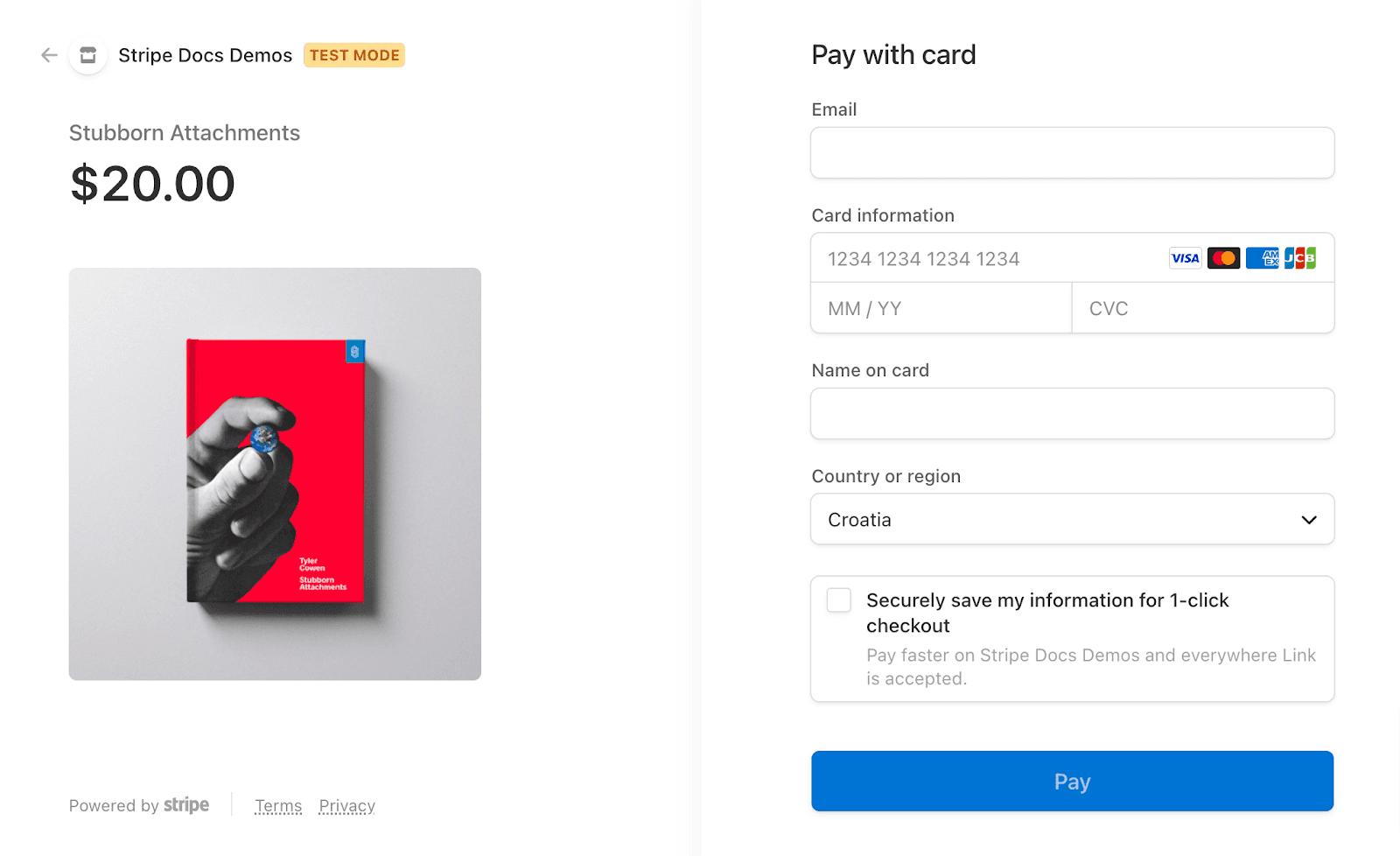Click the JCB card logo
Screen dimensions: 1400x856
point(1300,258)
